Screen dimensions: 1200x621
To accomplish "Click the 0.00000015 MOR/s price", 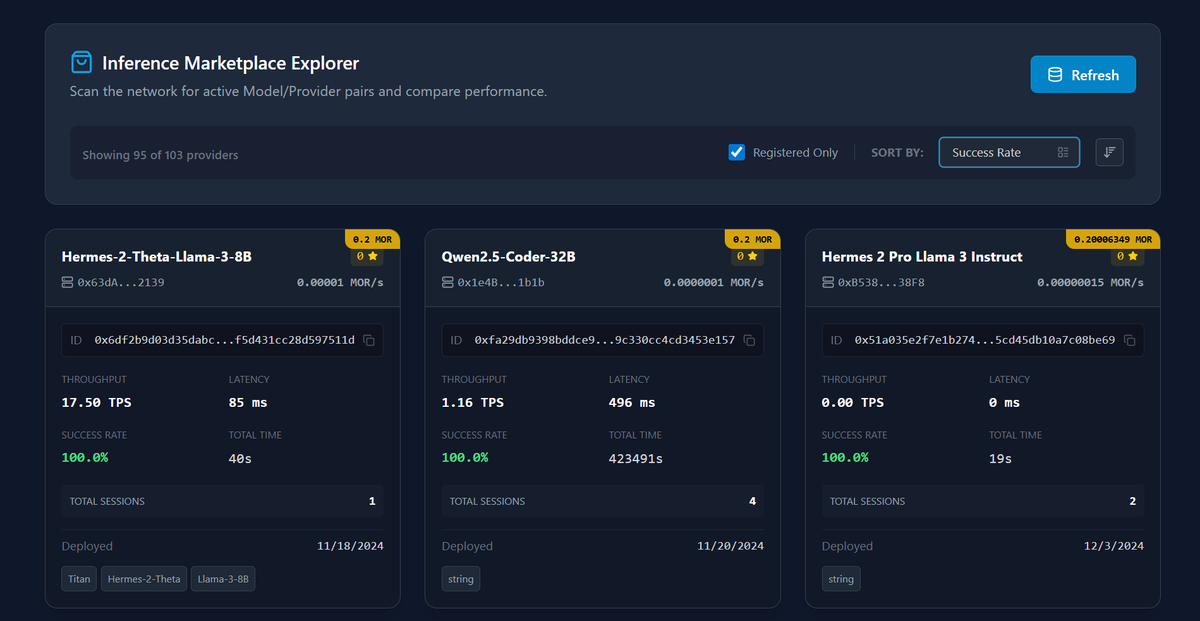I will [x=1090, y=283].
